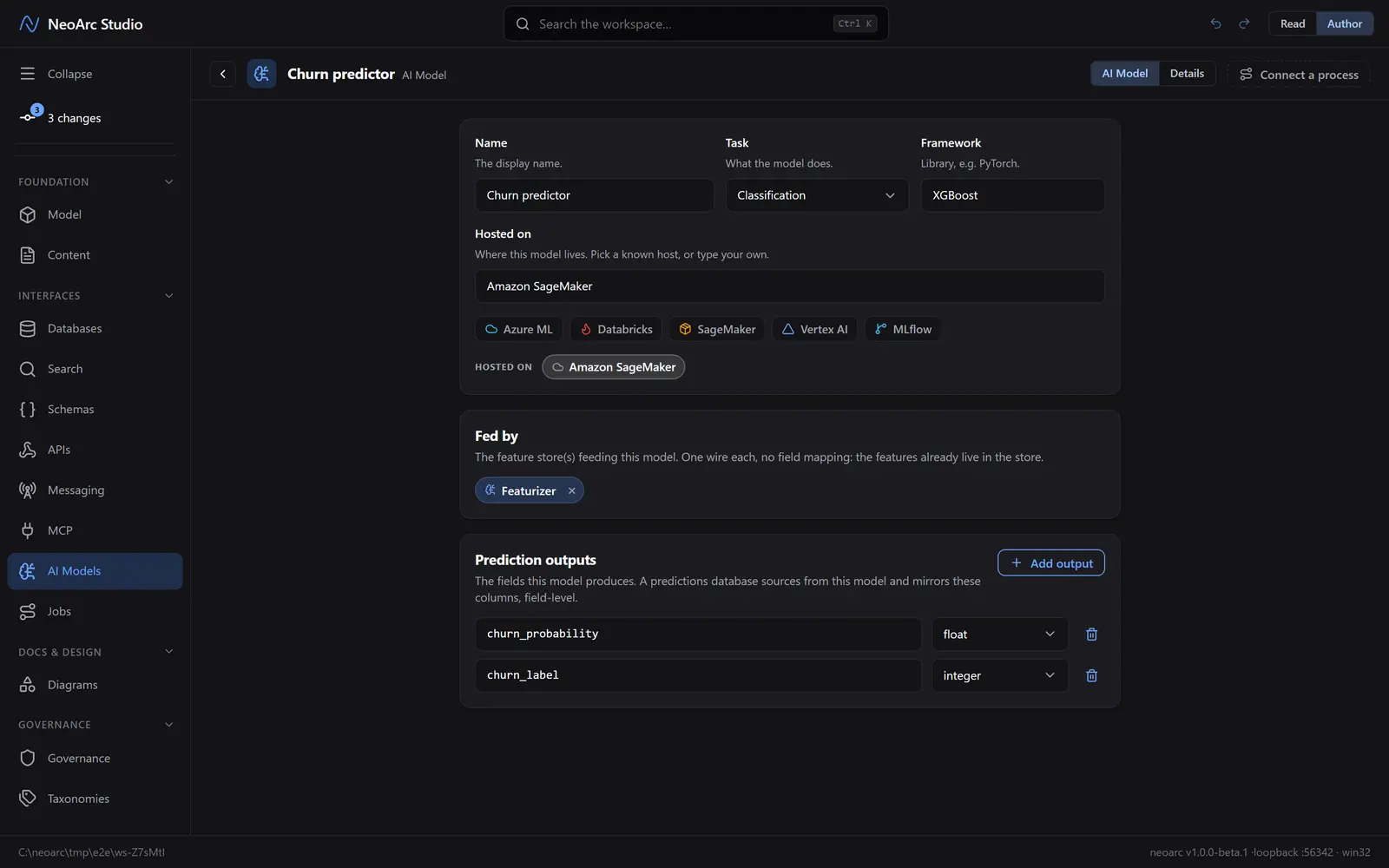Open Schemas in the sidebar
The image size is (1389, 868).
coord(95,410)
